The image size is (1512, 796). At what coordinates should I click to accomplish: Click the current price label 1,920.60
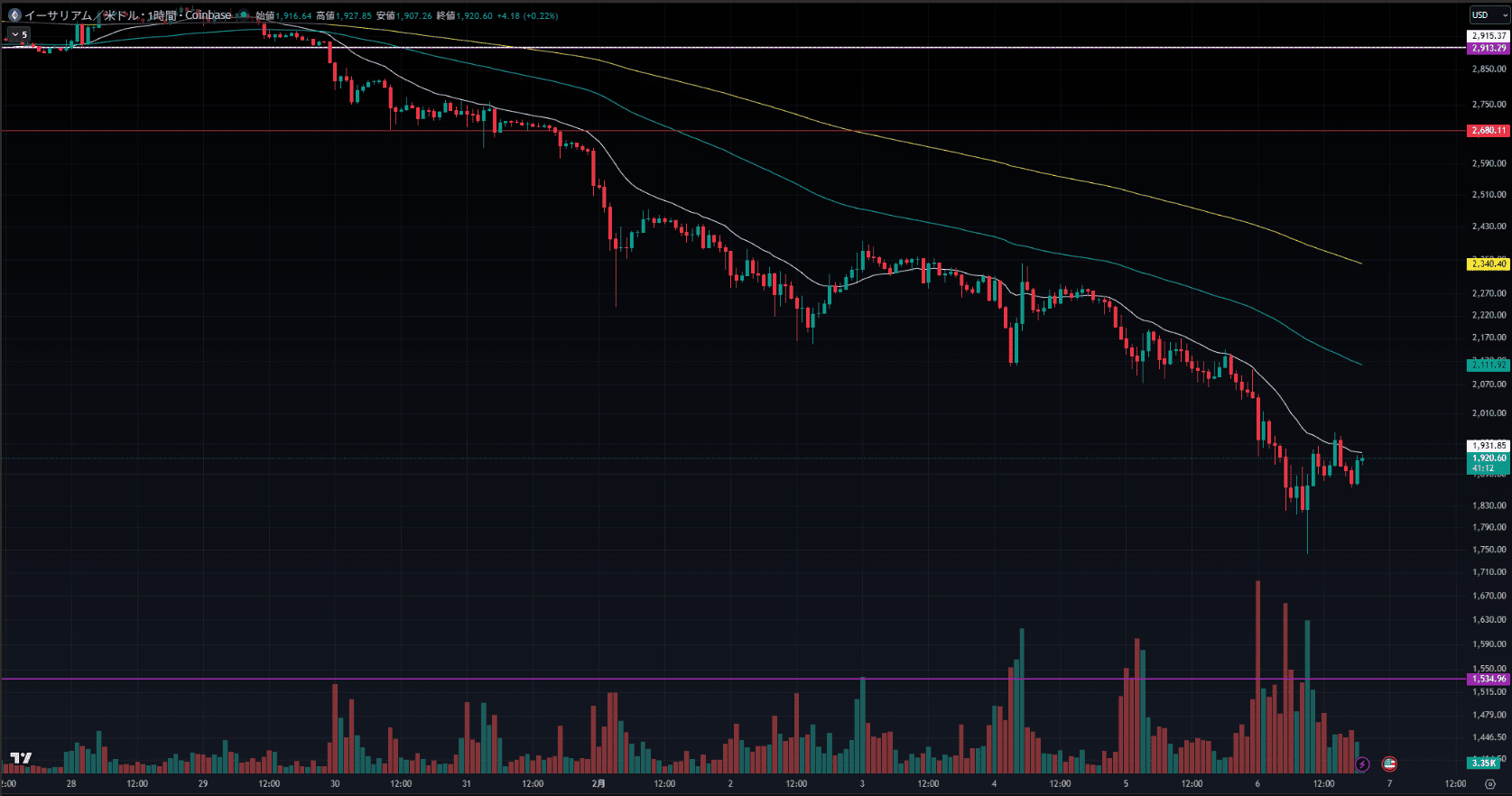tap(1489, 458)
